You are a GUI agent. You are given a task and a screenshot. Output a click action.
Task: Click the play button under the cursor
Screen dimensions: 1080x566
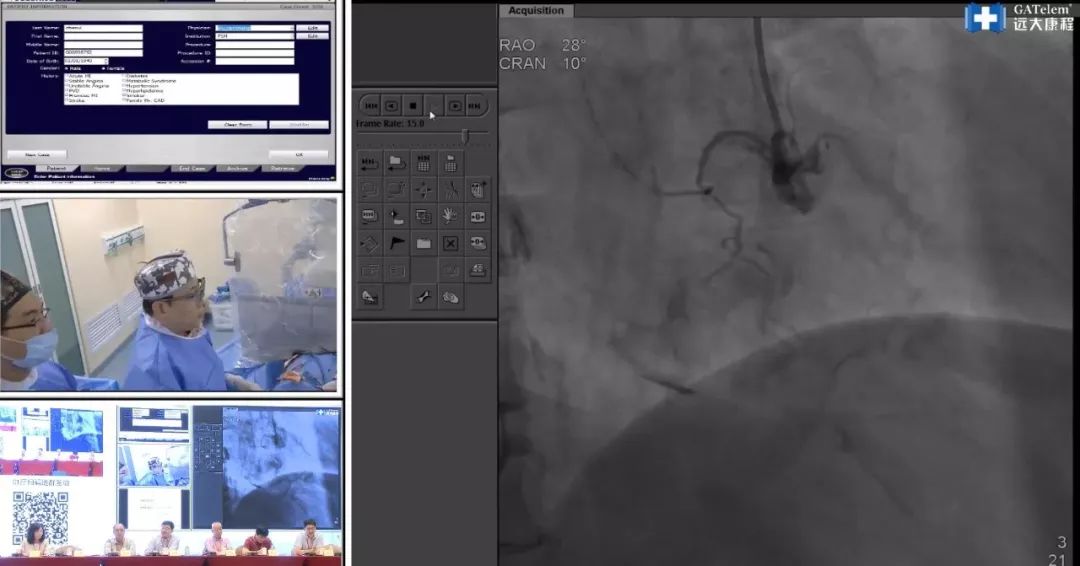[434, 105]
